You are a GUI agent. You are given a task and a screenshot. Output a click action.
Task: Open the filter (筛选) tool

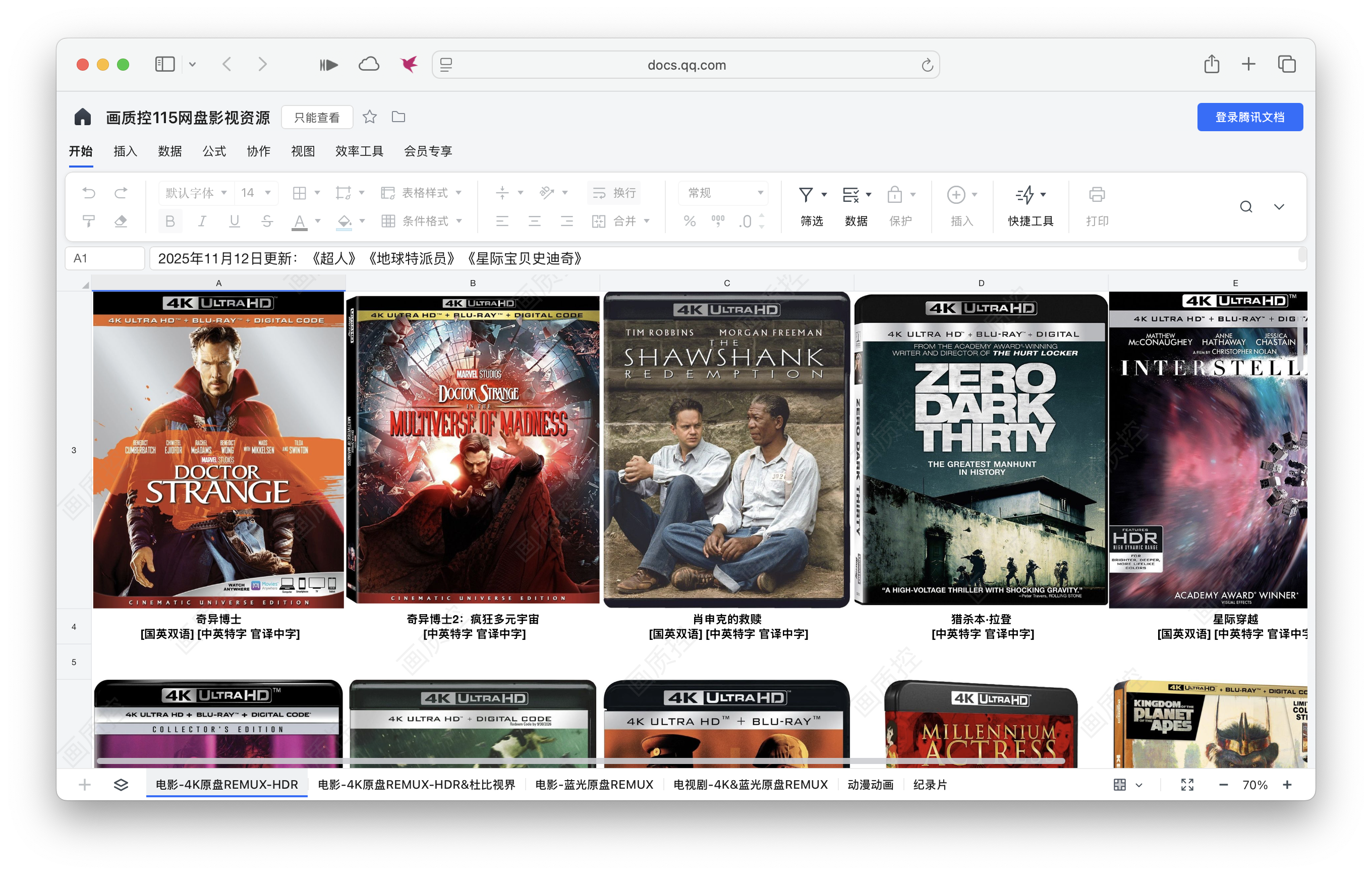pyautogui.click(x=806, y=195)
